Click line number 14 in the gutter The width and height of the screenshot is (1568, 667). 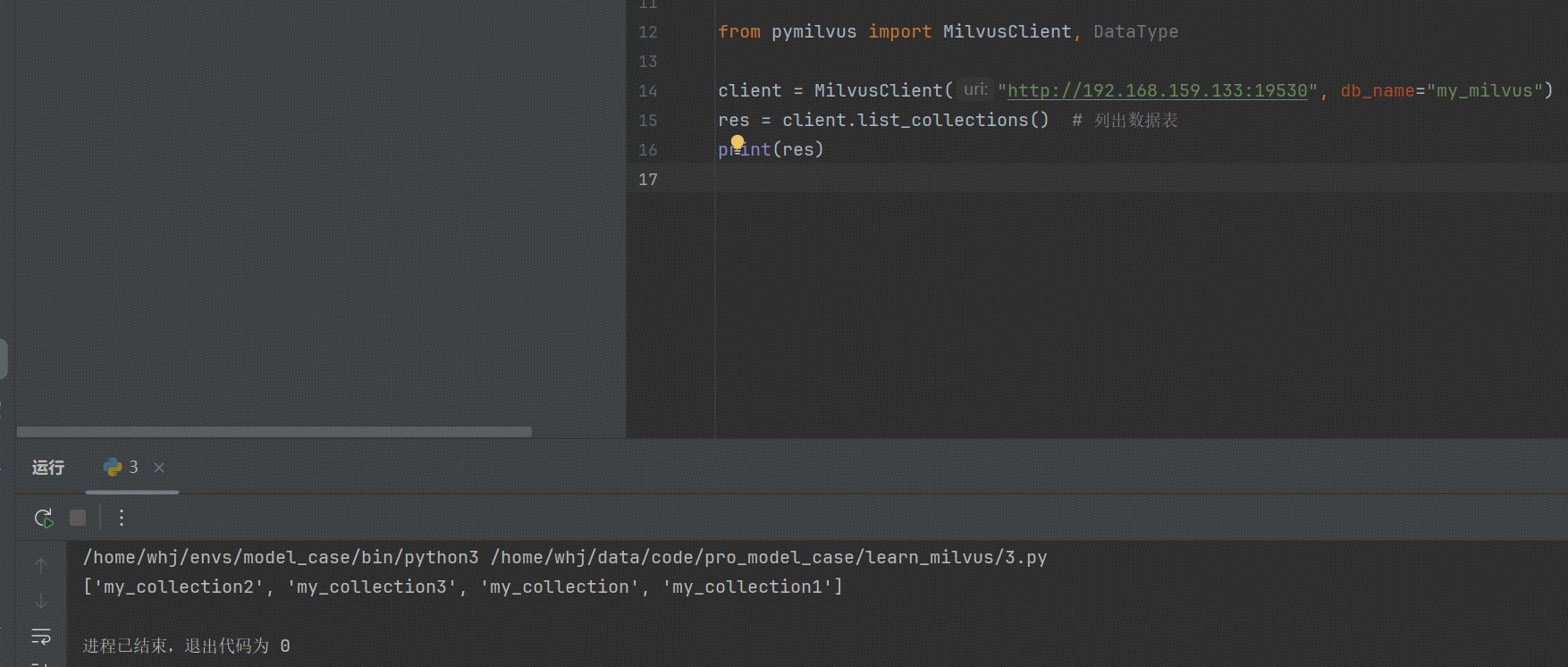tap(648, 91)
